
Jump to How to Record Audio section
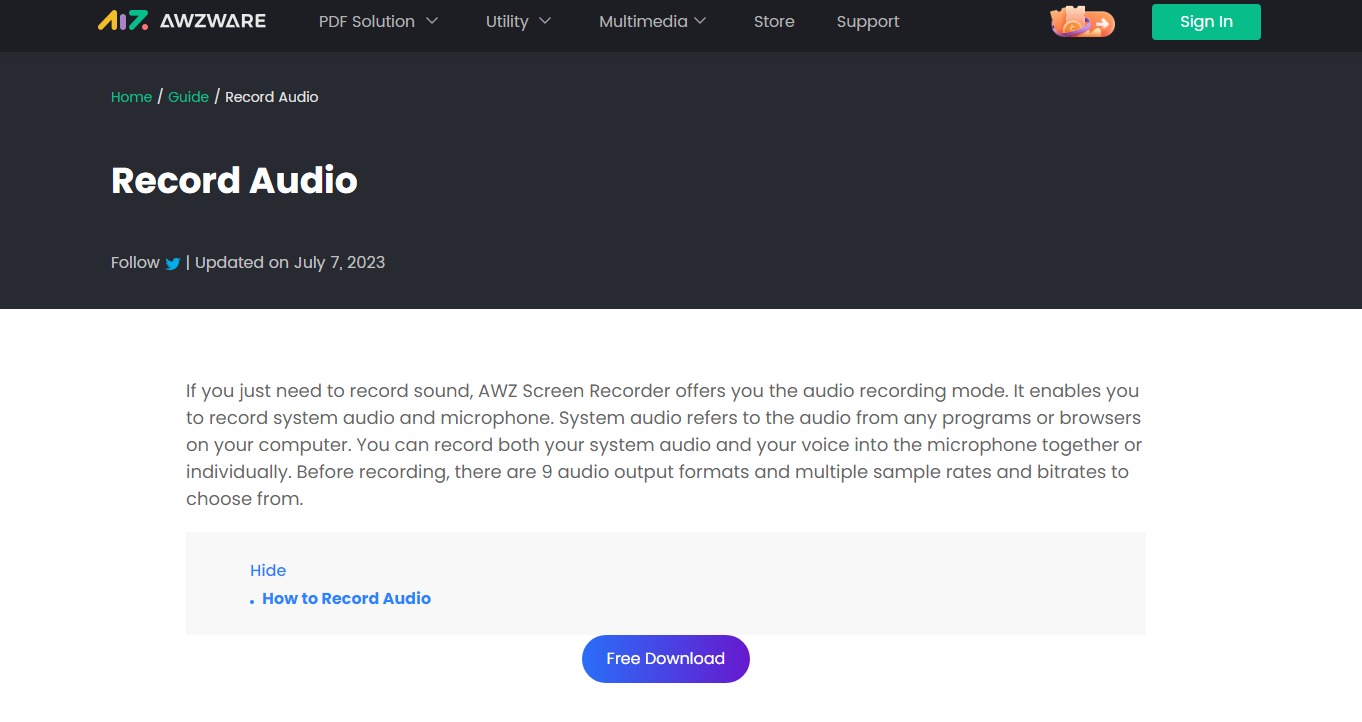click(x=346, y=598)
